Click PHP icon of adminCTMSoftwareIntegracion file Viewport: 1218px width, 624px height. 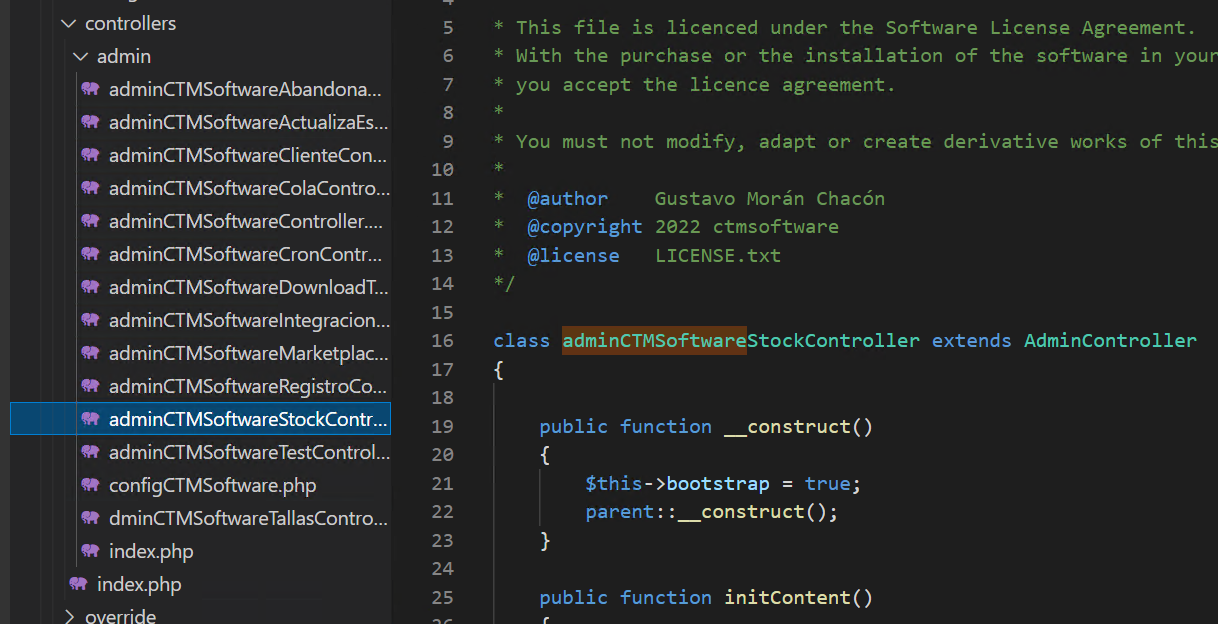click(91, 320)
